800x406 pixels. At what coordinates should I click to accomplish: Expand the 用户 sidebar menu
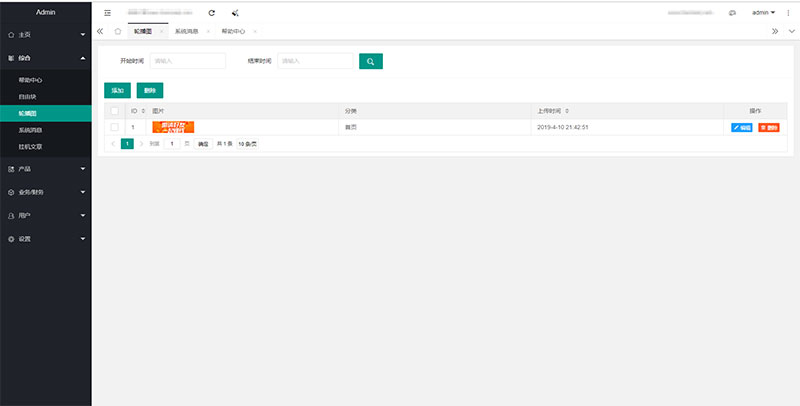tap(46, 215)
